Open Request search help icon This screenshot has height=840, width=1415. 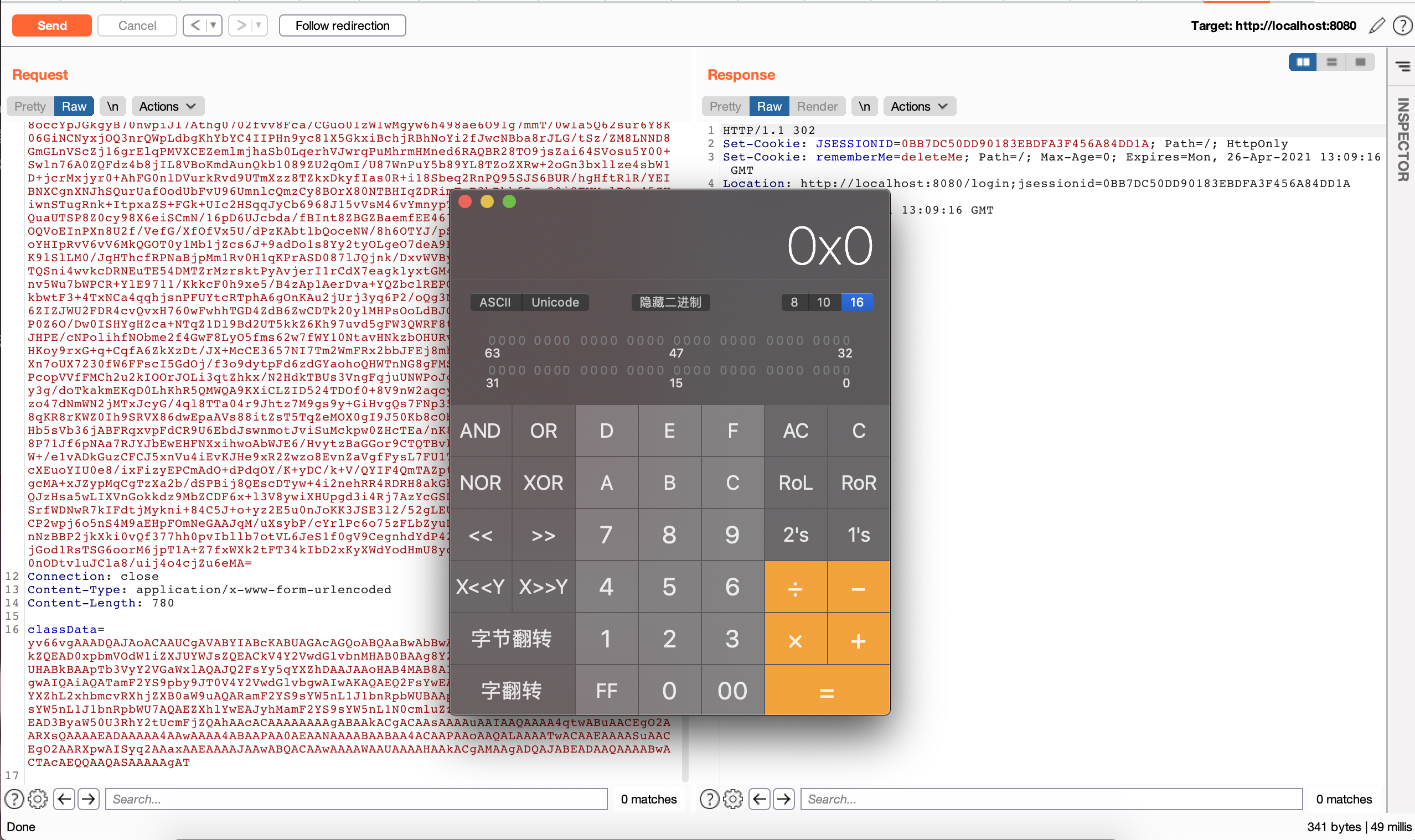[14, 798]
